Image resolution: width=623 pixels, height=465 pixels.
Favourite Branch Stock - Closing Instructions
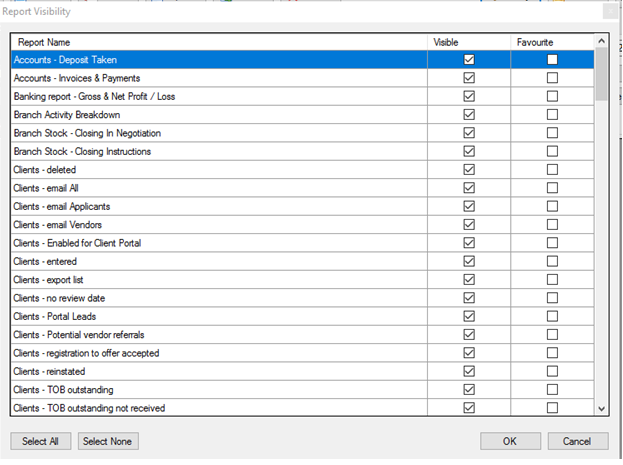(x=552, y=151)
